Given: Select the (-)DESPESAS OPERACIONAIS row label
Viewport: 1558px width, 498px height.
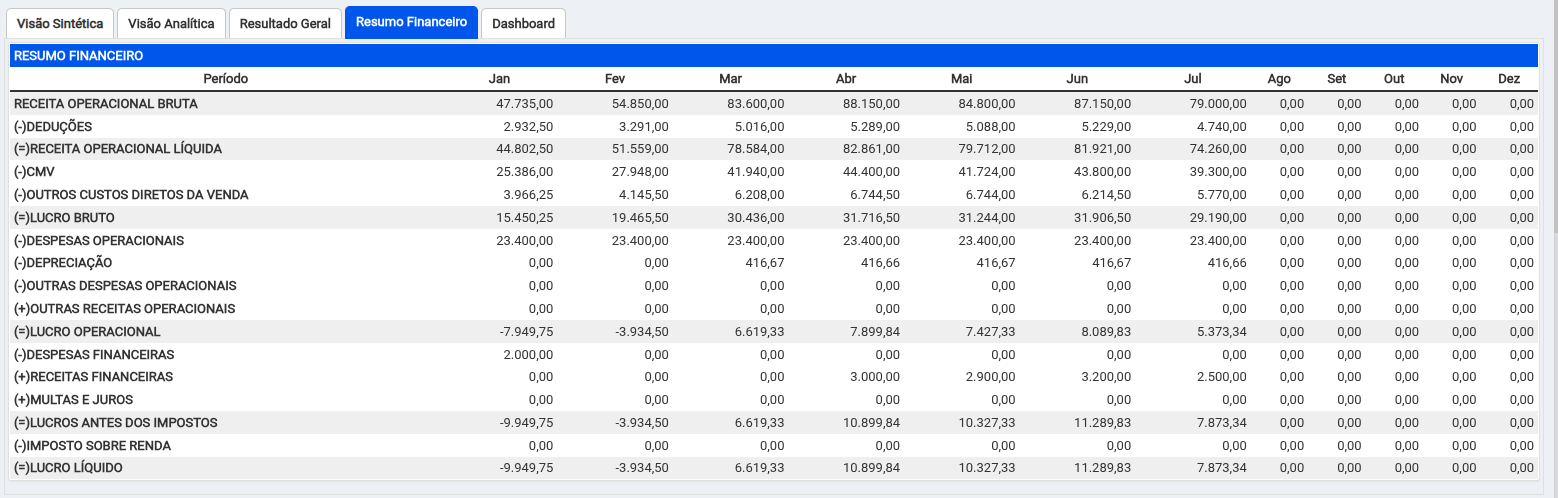Looking at the screenshot, I should [99, 241].
